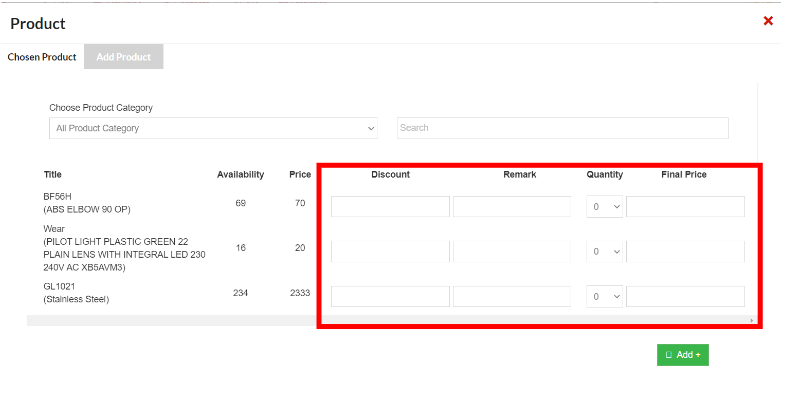This screenshot has width=786, height=400.
Task: Click Remark field for GL1021
Action: (511, 297)
